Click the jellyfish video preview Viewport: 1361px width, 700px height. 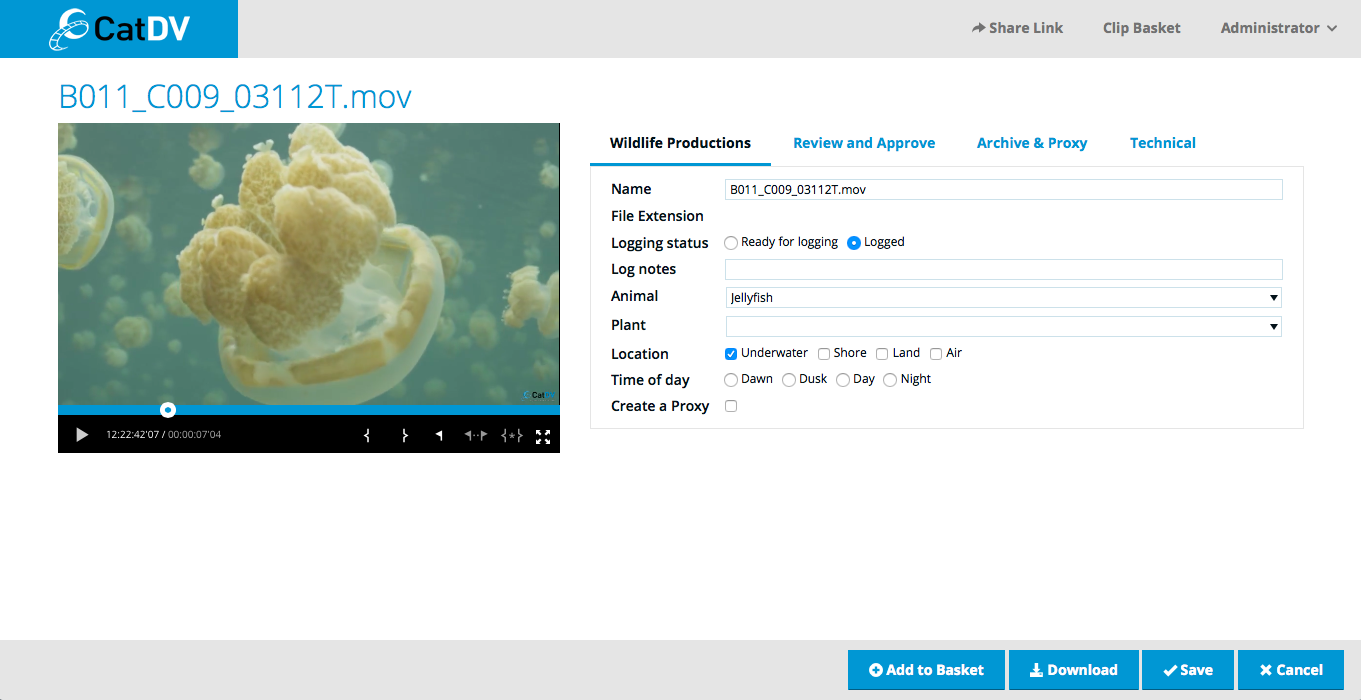click(309, 264)
